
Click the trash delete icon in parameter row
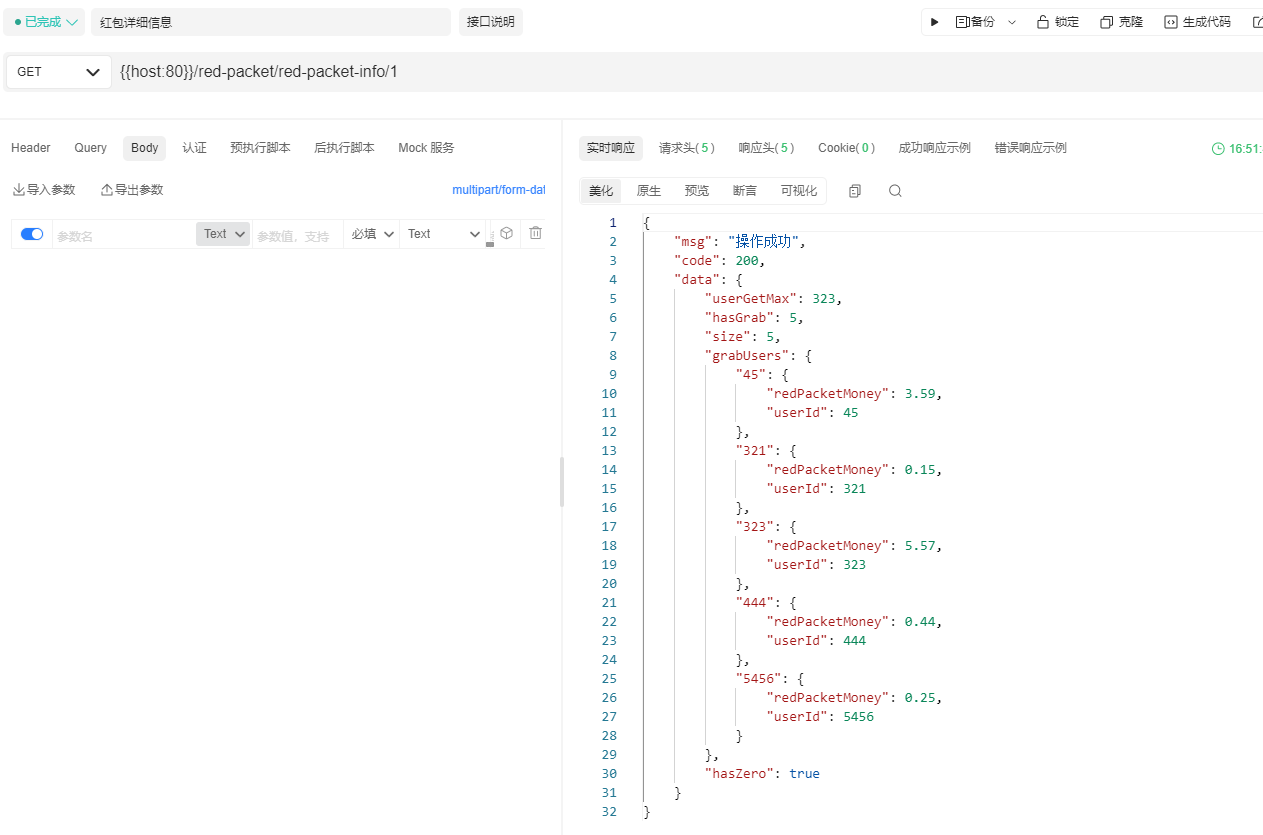pos(536,233)
